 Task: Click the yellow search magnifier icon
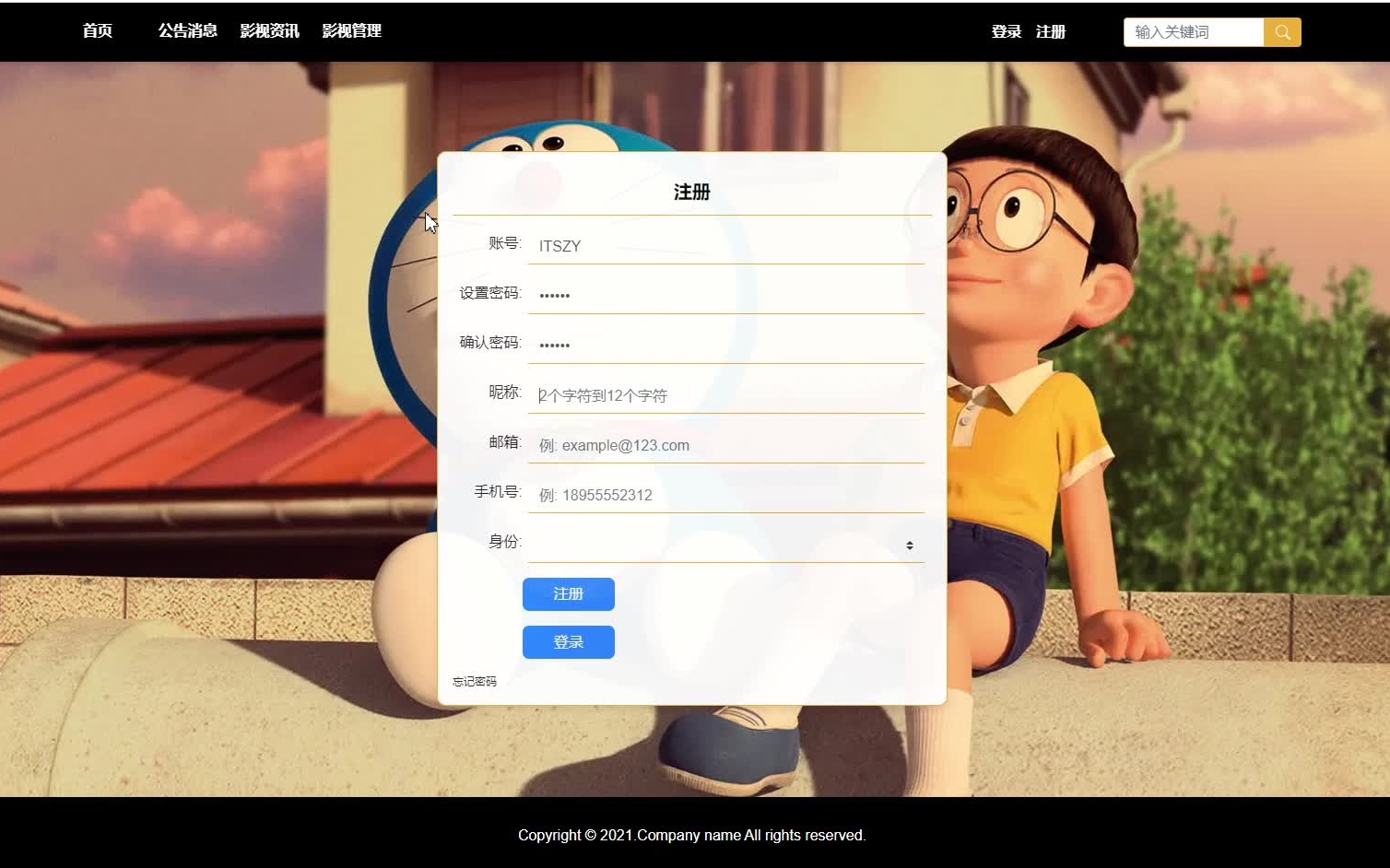1282,32
